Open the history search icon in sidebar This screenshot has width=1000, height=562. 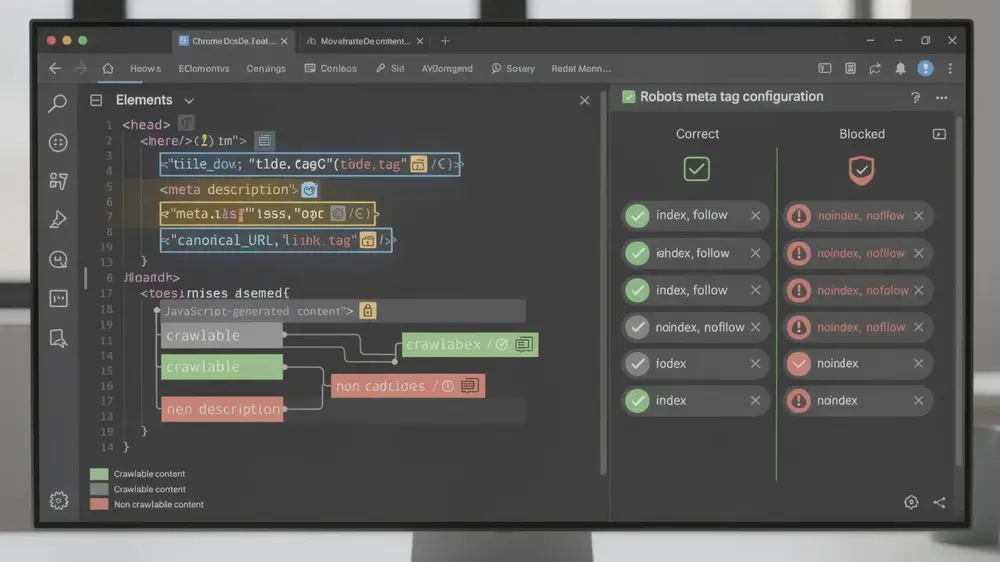[x=58, y=259]
